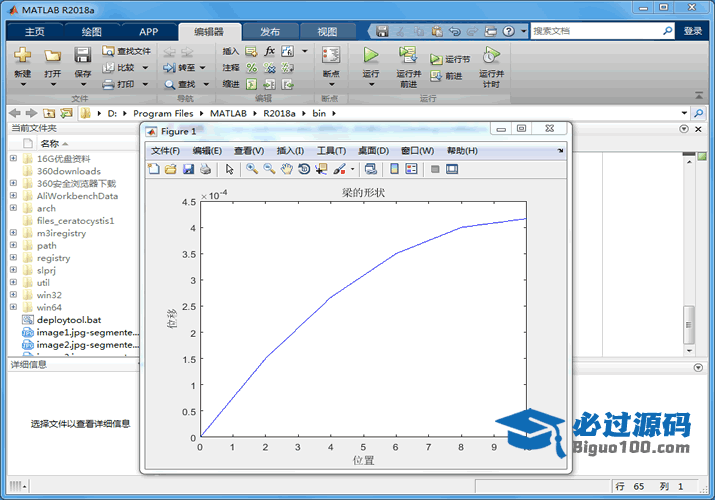This screenshot has width=715, height=500.
Task: Click the 登录 sign-in button
Action: pyautogui.click(x=693, y=31)
